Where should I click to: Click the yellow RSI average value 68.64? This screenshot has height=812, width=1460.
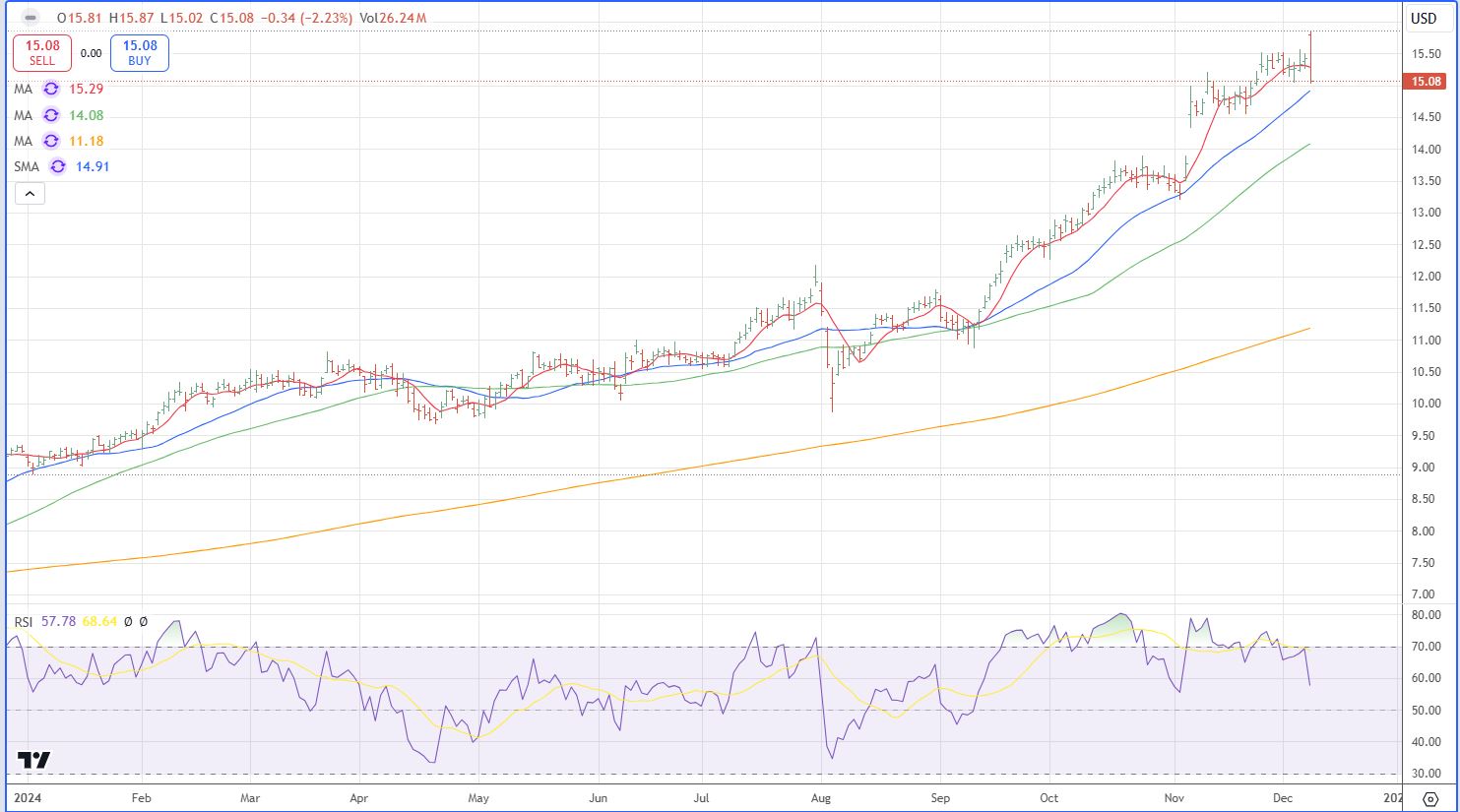click(x=100, y=621)
